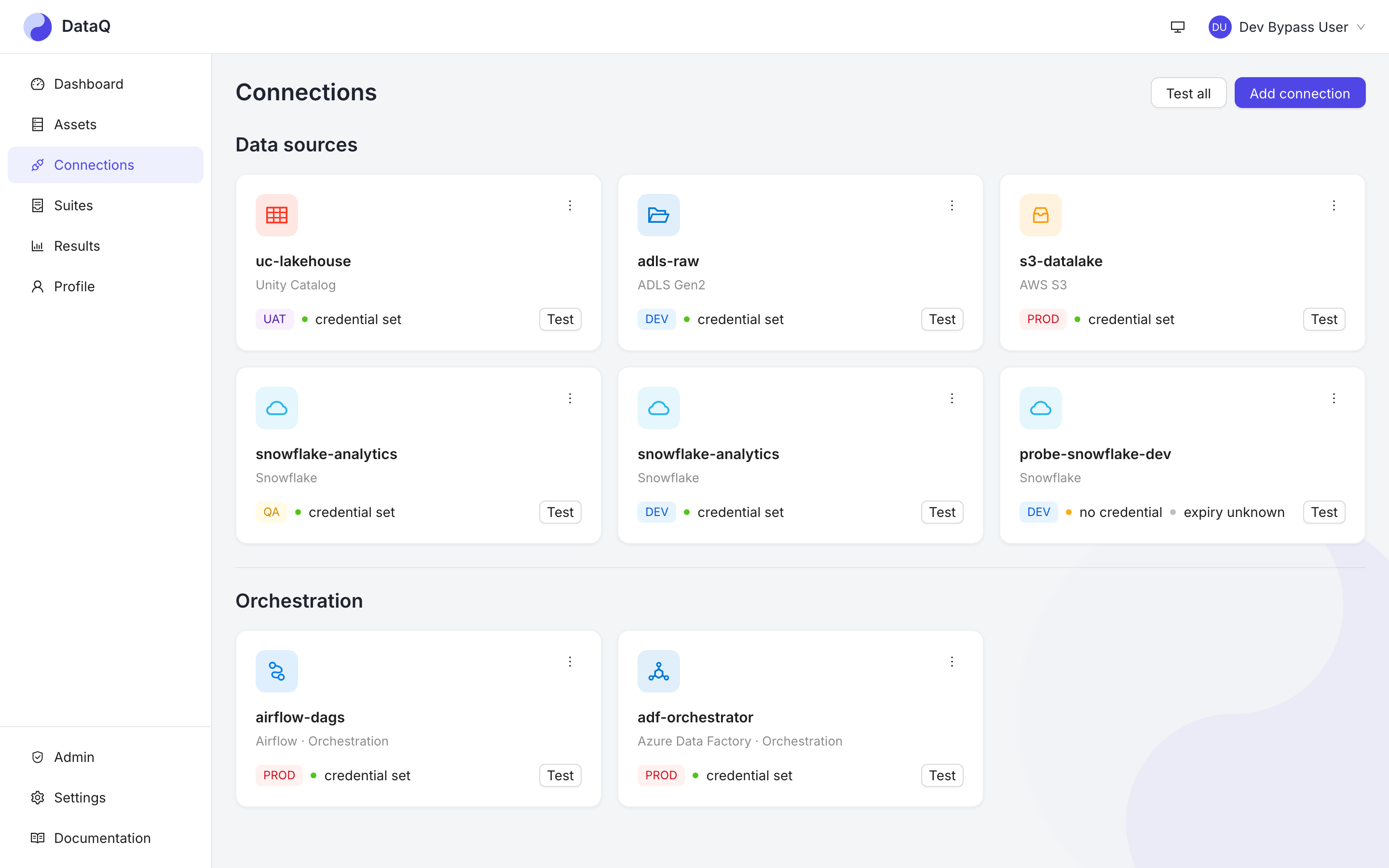Open the Admin page
This screenshot has height=868, width=1389.
click(106, 757)
